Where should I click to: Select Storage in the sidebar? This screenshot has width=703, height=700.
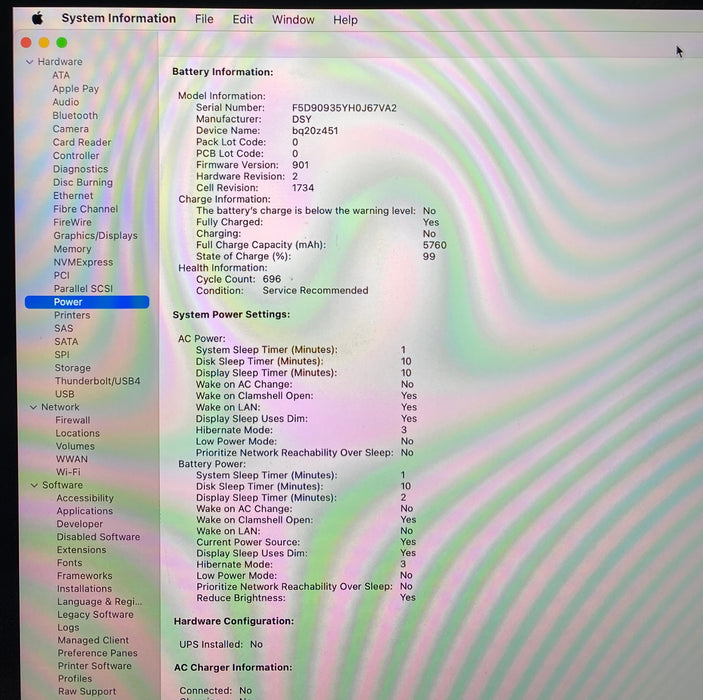(x=73, y=368)
